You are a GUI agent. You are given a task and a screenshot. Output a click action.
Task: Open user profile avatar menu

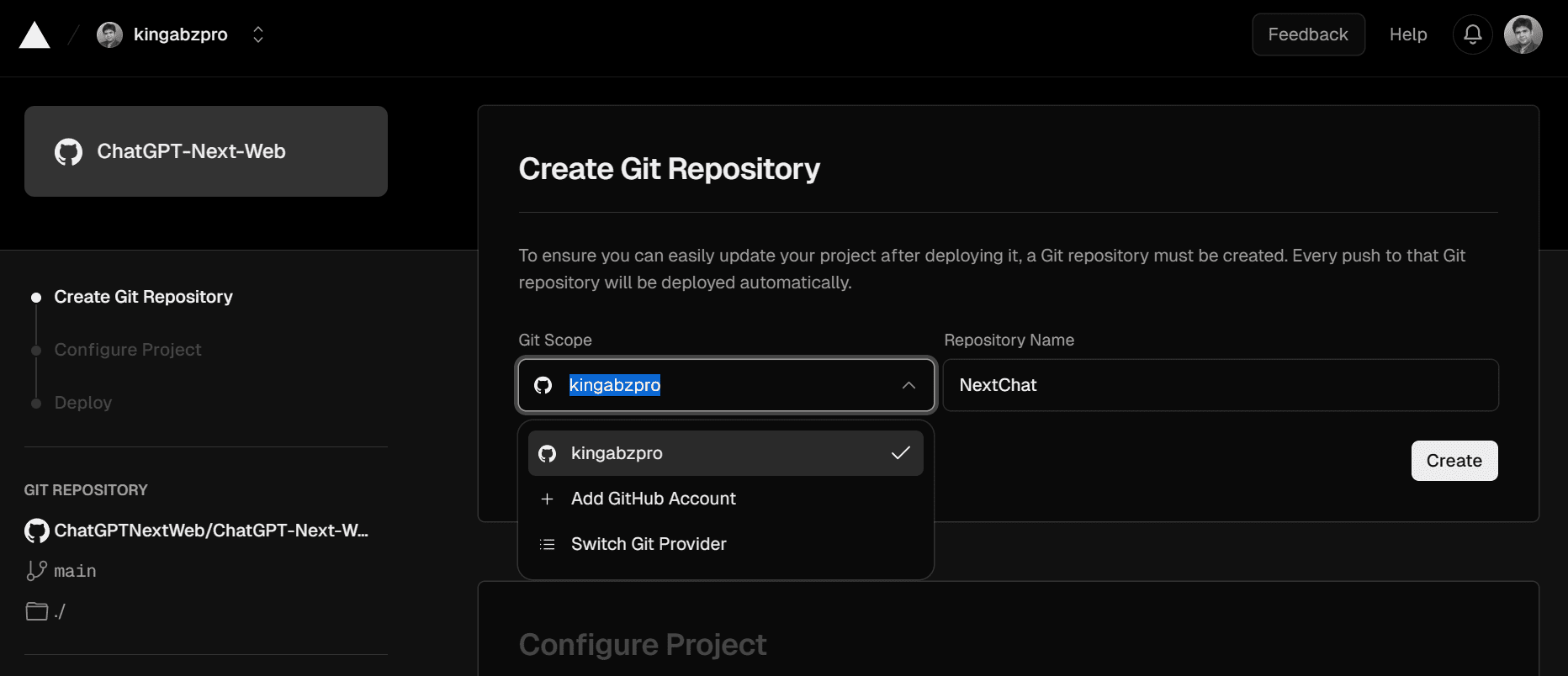pyautogui.click(x=1523, y=34)
